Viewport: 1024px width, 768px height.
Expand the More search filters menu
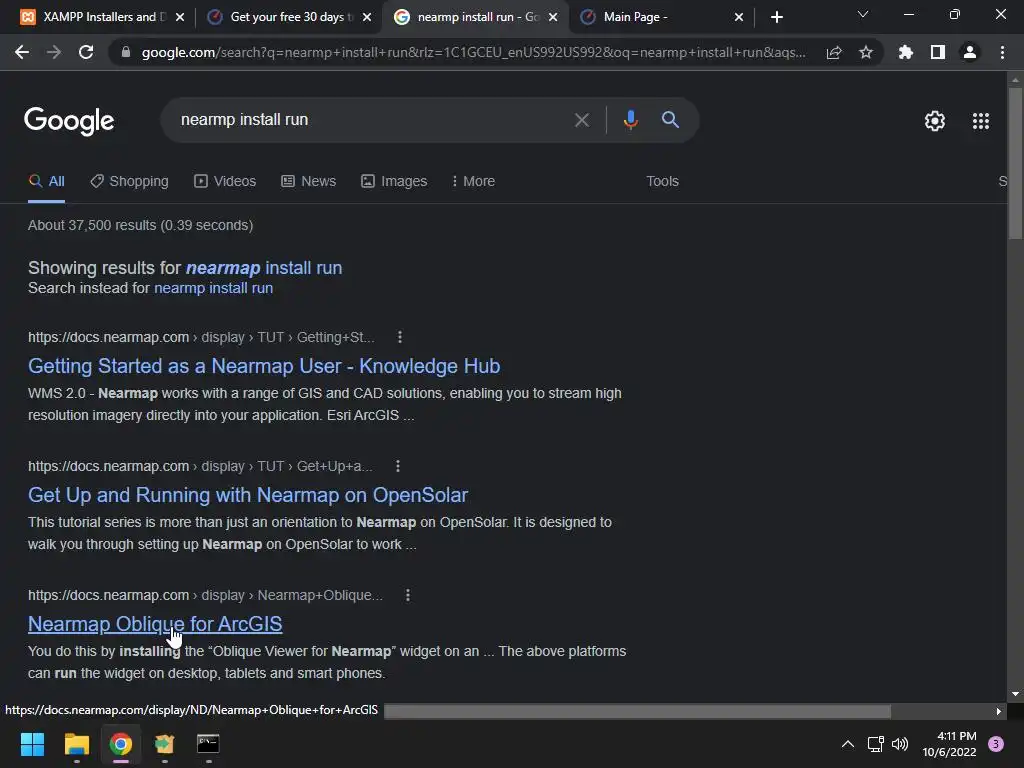pyautogui.click(x=473, y=182)
